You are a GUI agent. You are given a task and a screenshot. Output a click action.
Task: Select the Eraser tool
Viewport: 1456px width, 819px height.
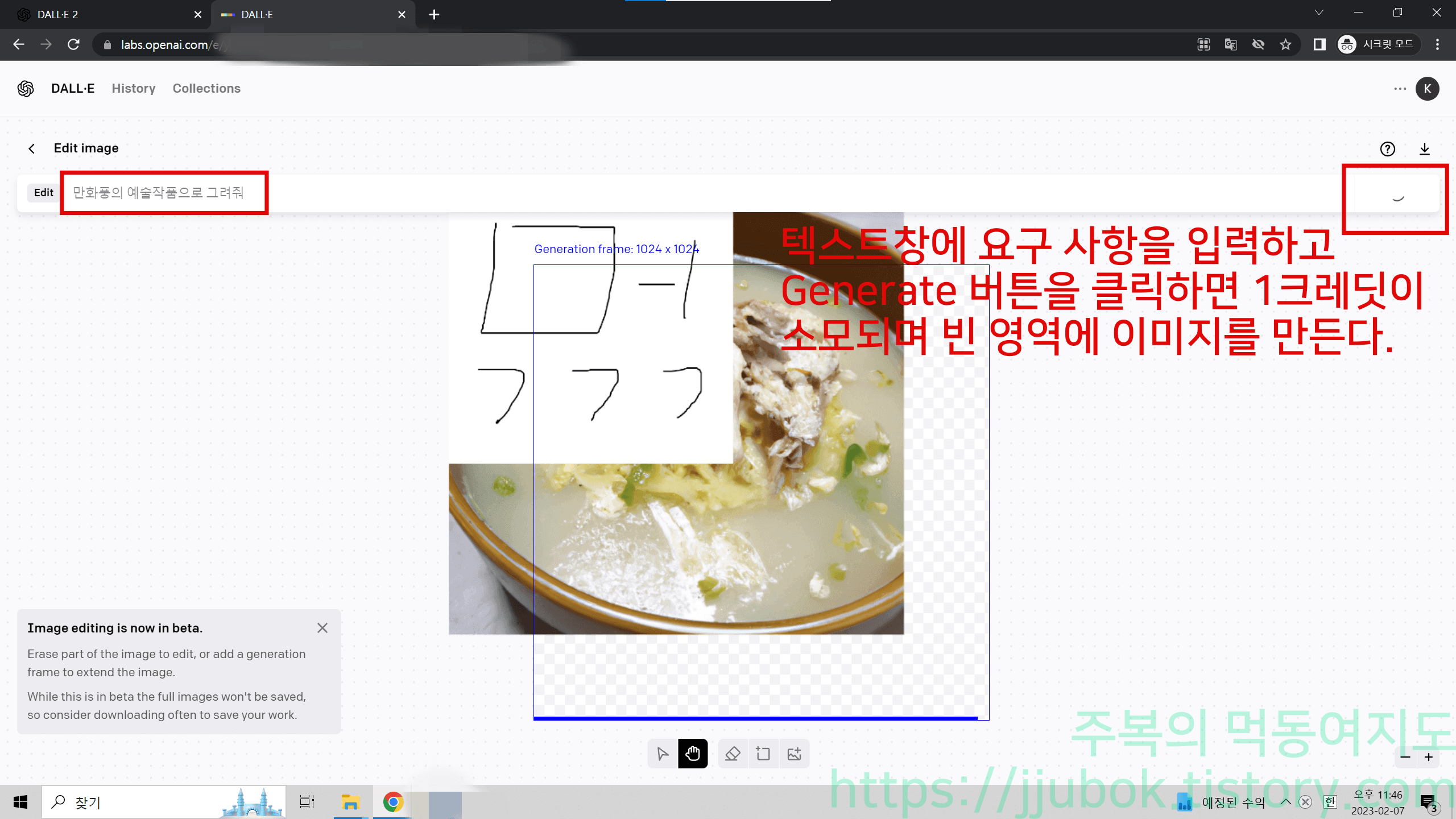[733, 753]
